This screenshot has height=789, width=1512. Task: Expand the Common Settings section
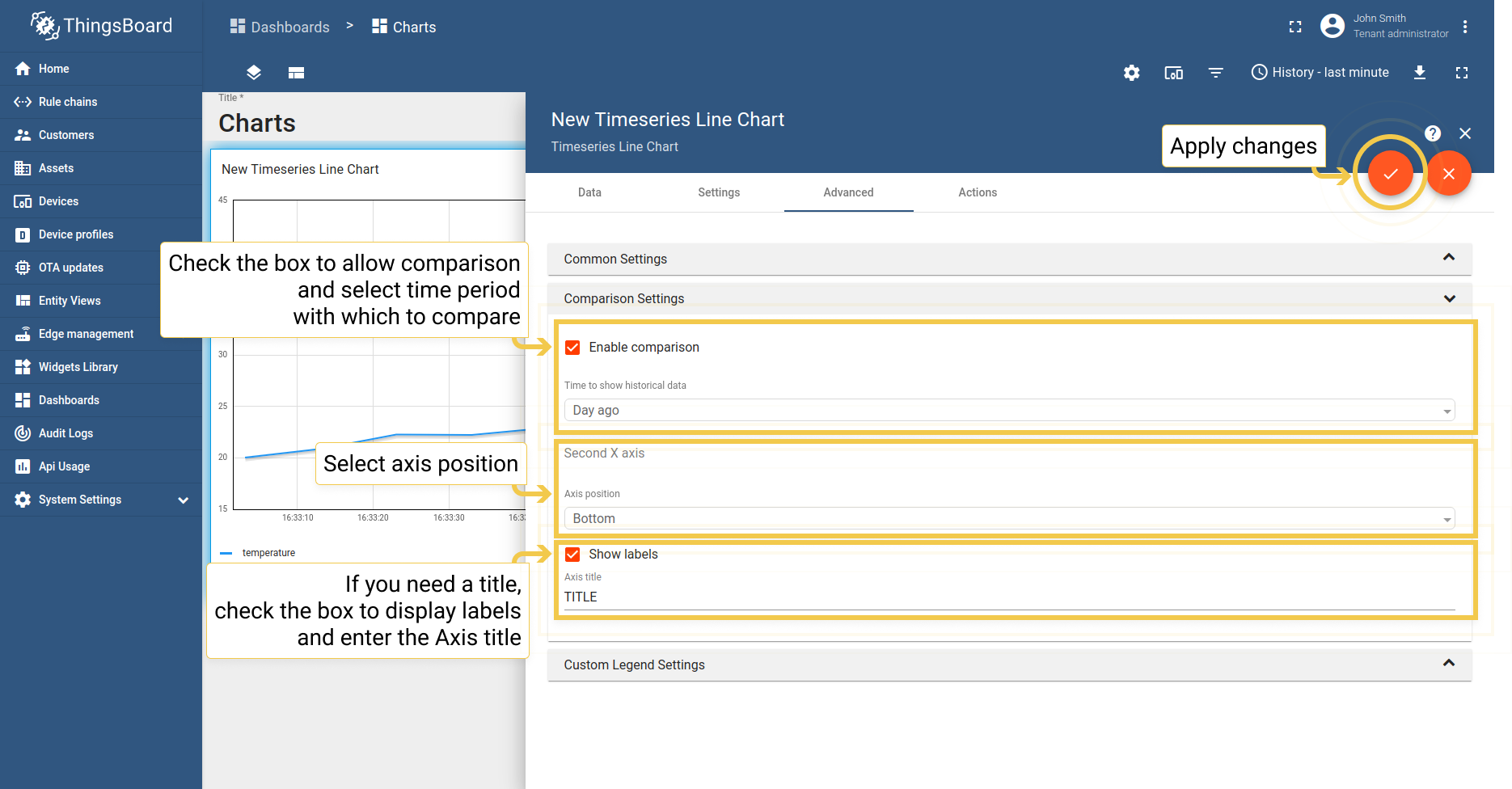coord(1008,259)
